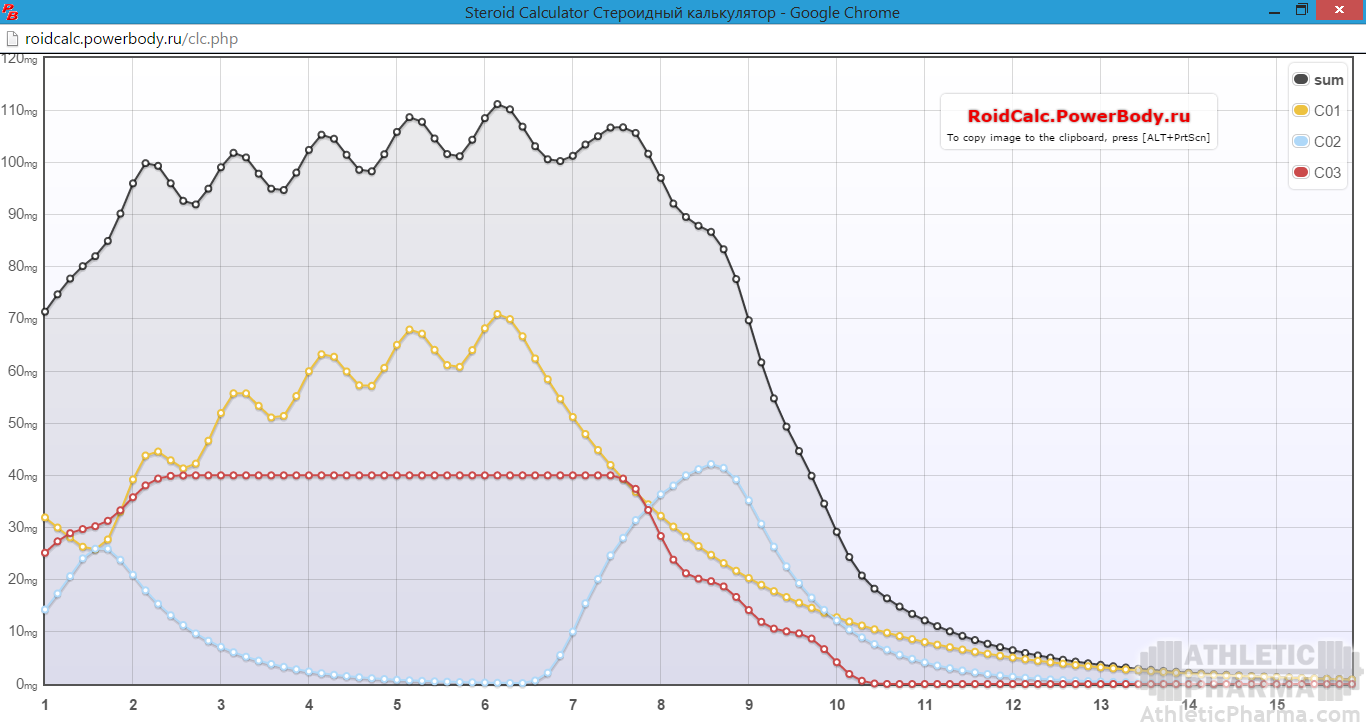Toggle the sum series legend label
This screenshot has width=1370, height=728.
click(x=1328, y=80)
